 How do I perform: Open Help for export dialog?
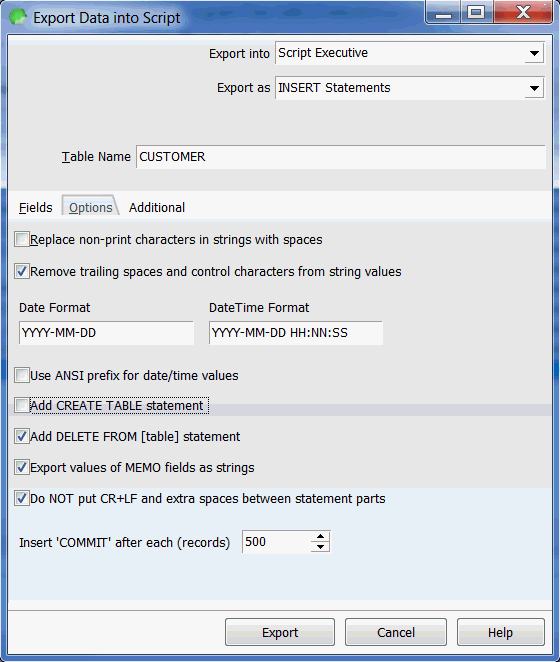click(500, 632)
